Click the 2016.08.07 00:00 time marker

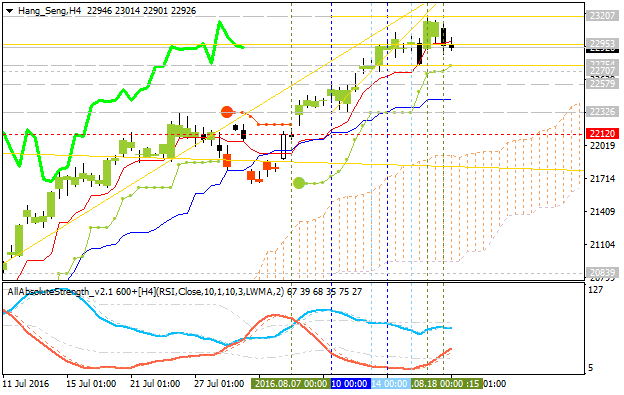pos(291,384)
